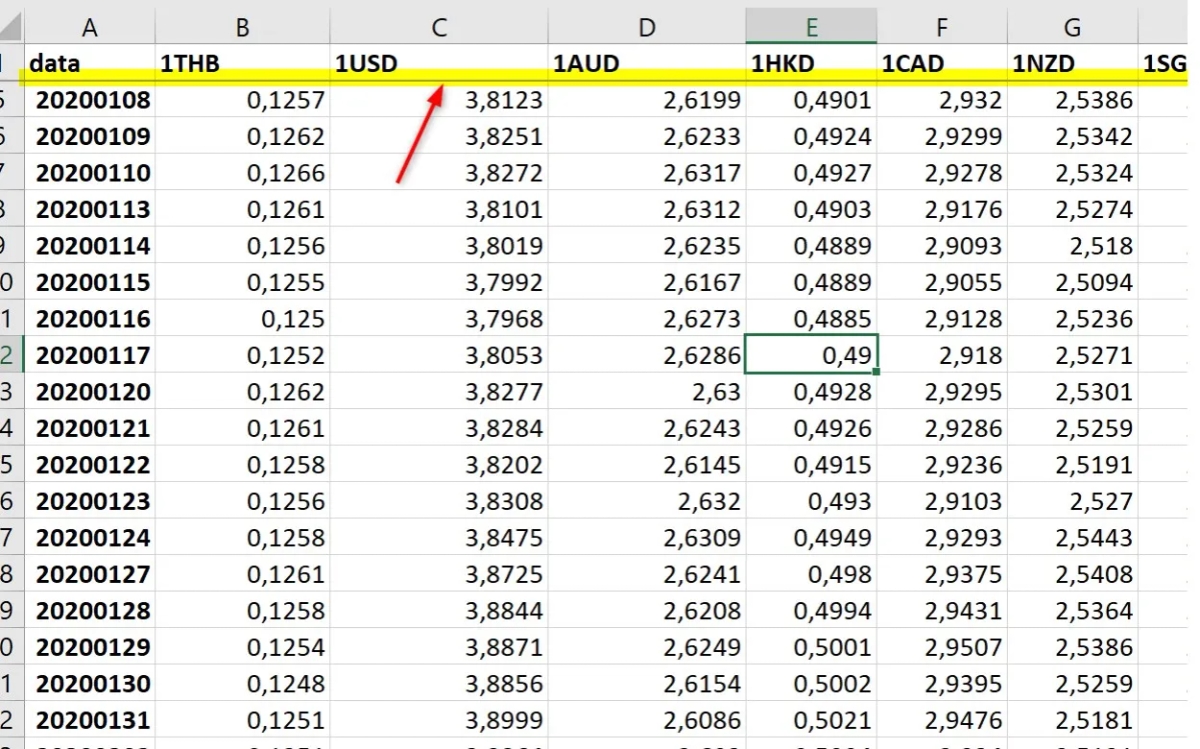
Task: Click the column G header
Action: tap(1071, 28)
